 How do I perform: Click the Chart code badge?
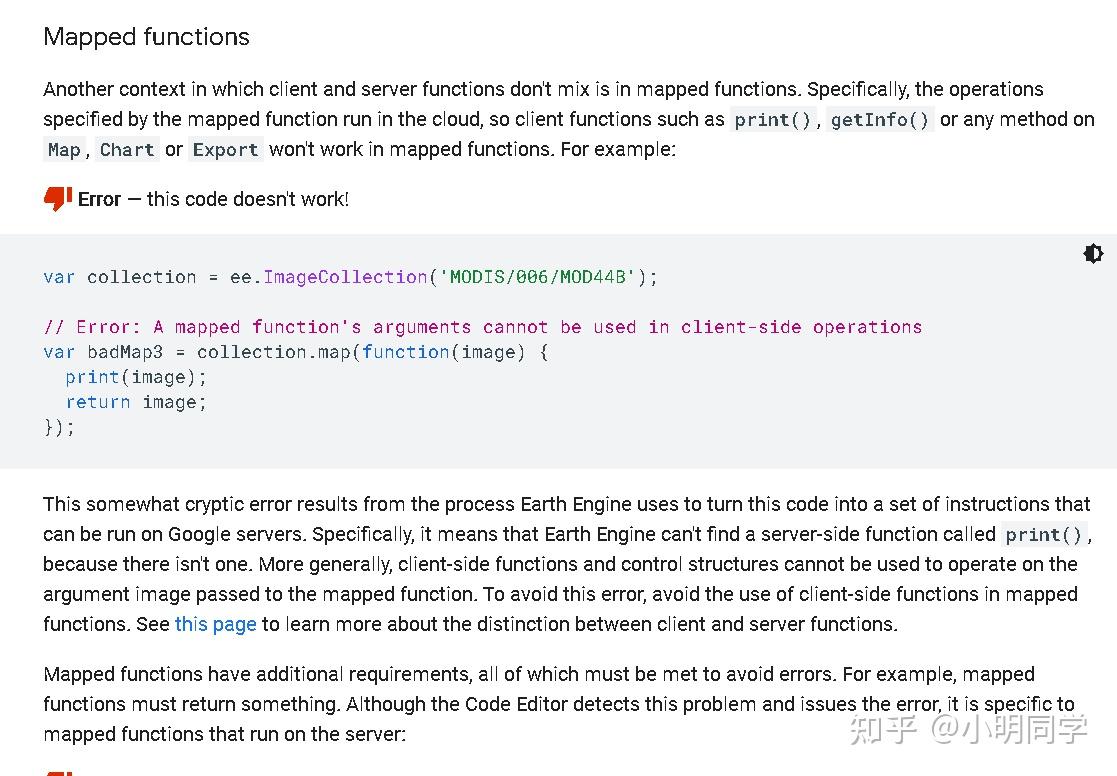[x=127, y=149]
